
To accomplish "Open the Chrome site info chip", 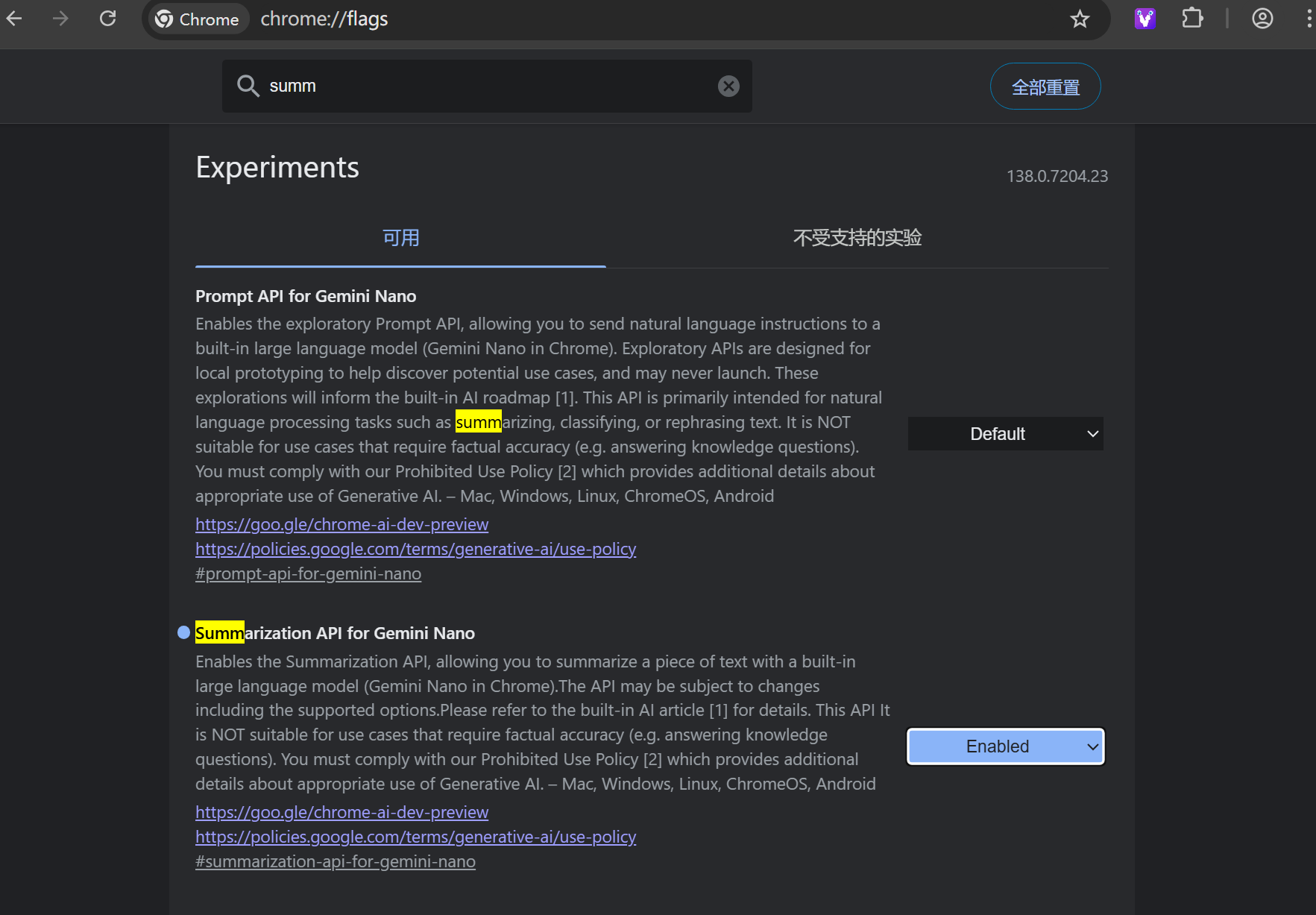I will [x=198, y=19].
